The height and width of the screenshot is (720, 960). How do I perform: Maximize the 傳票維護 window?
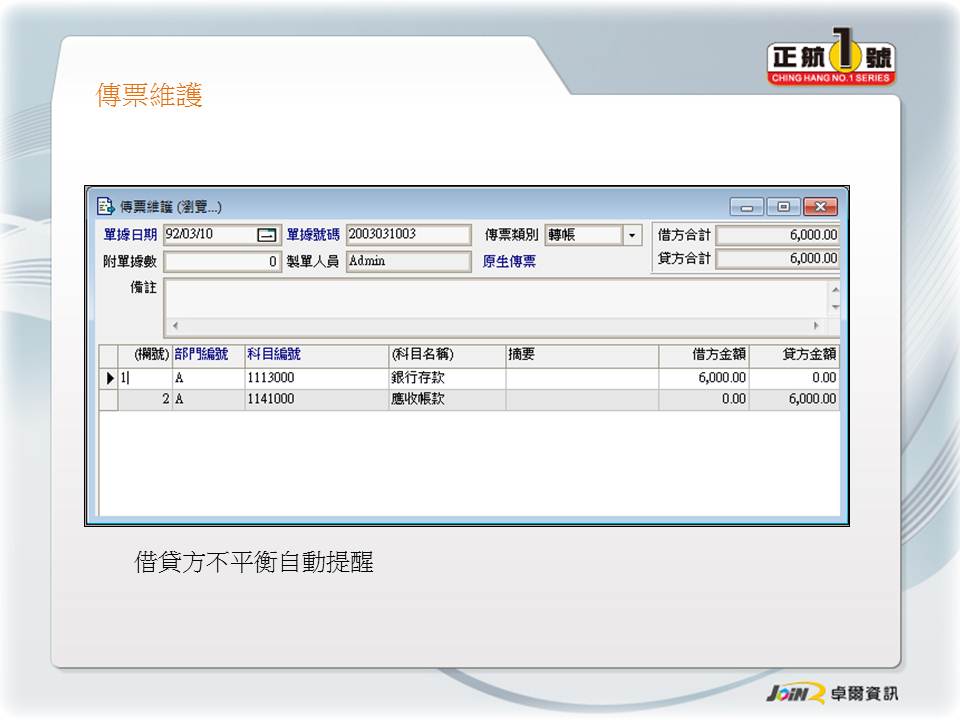pyautogui.click(x=783, y=207)
